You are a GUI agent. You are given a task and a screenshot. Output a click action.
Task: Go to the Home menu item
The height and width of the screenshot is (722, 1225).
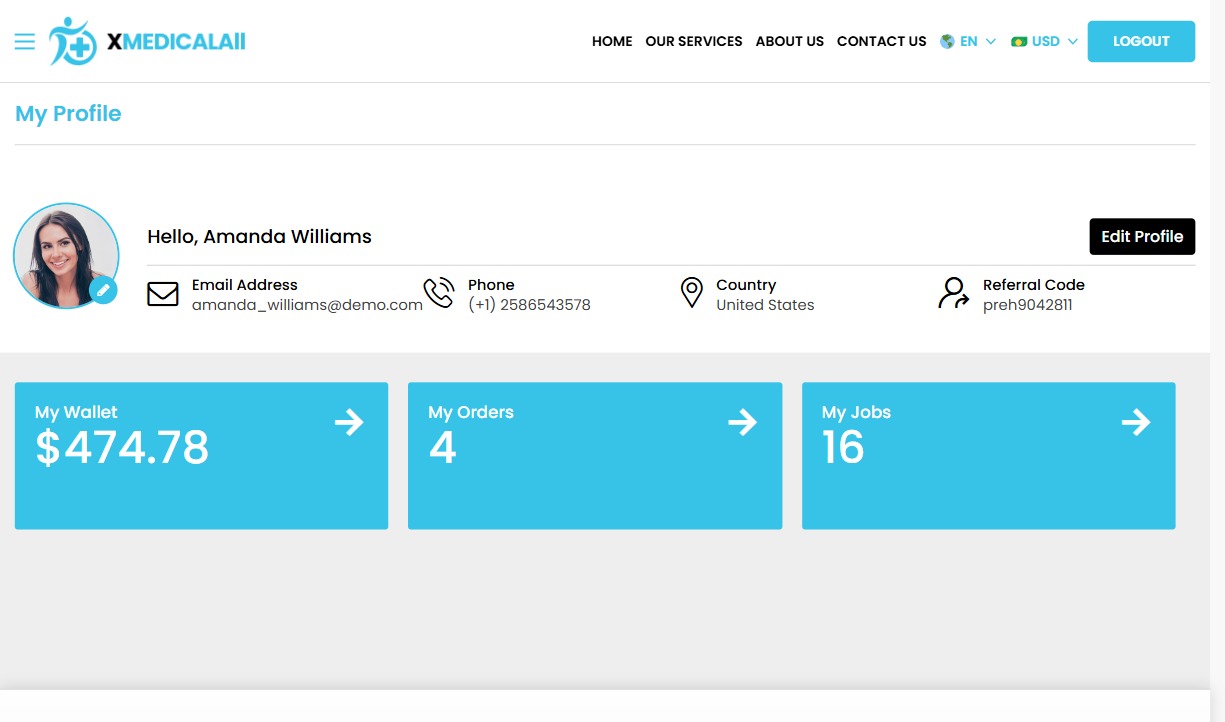coord(612,42)
